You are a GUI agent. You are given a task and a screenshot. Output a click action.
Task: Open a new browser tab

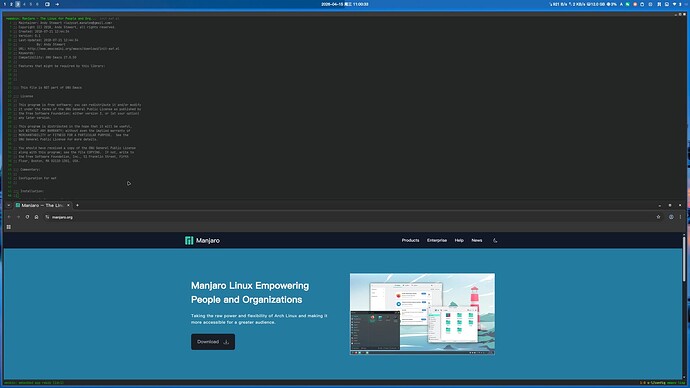[77, 205]
